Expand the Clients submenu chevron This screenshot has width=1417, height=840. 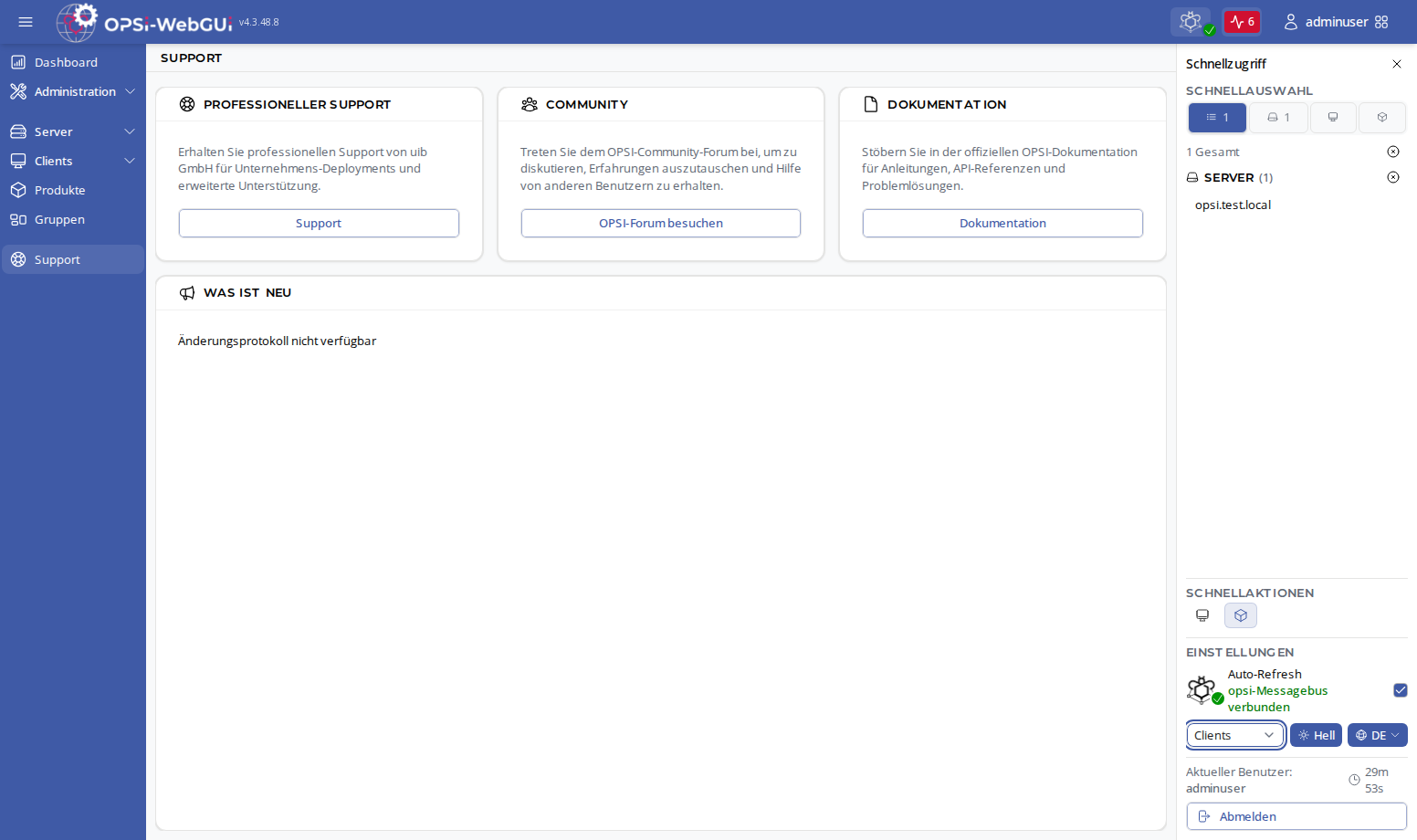(130, 161)
